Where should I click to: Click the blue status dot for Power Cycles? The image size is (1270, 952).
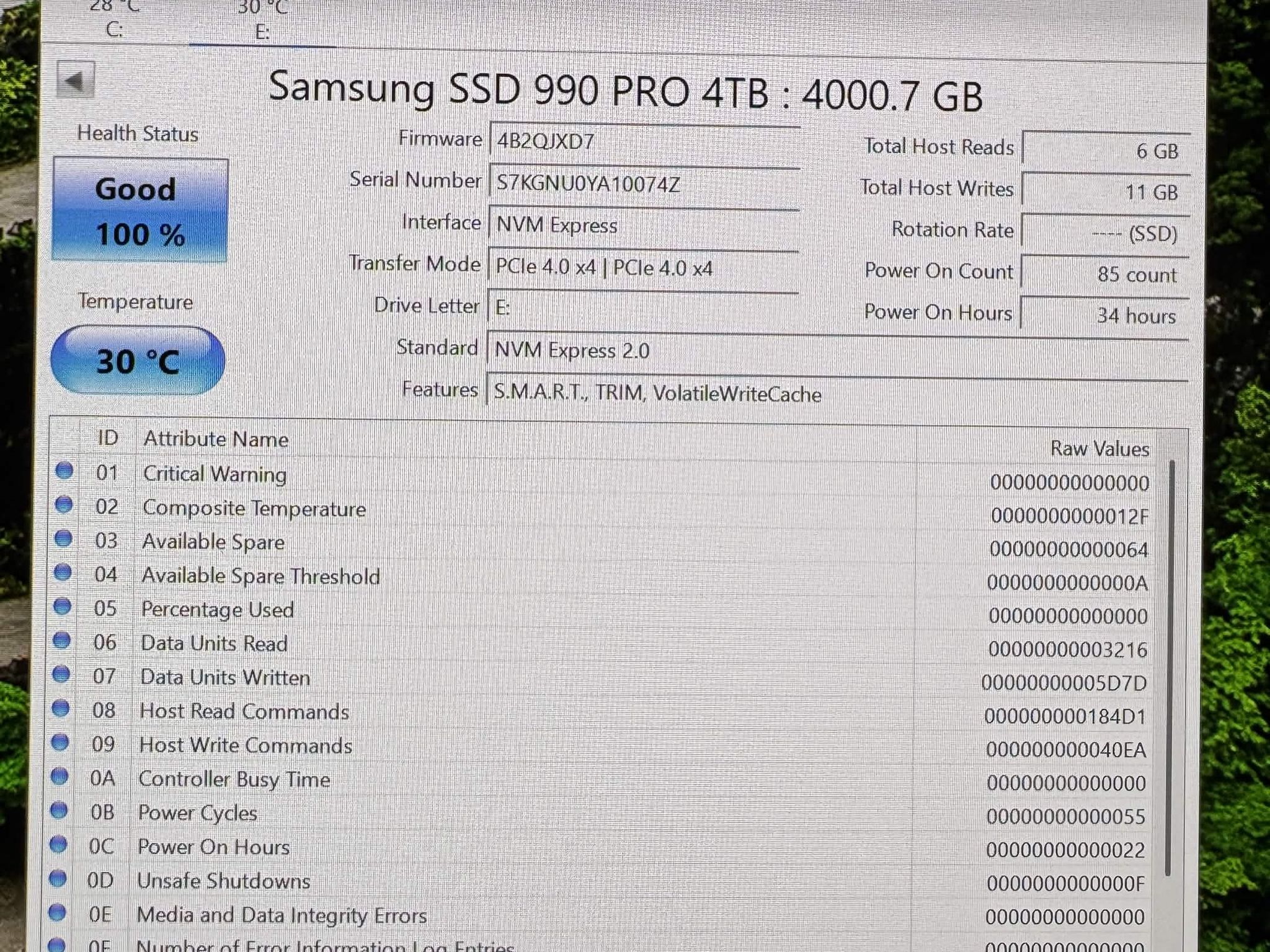[58, 810]
